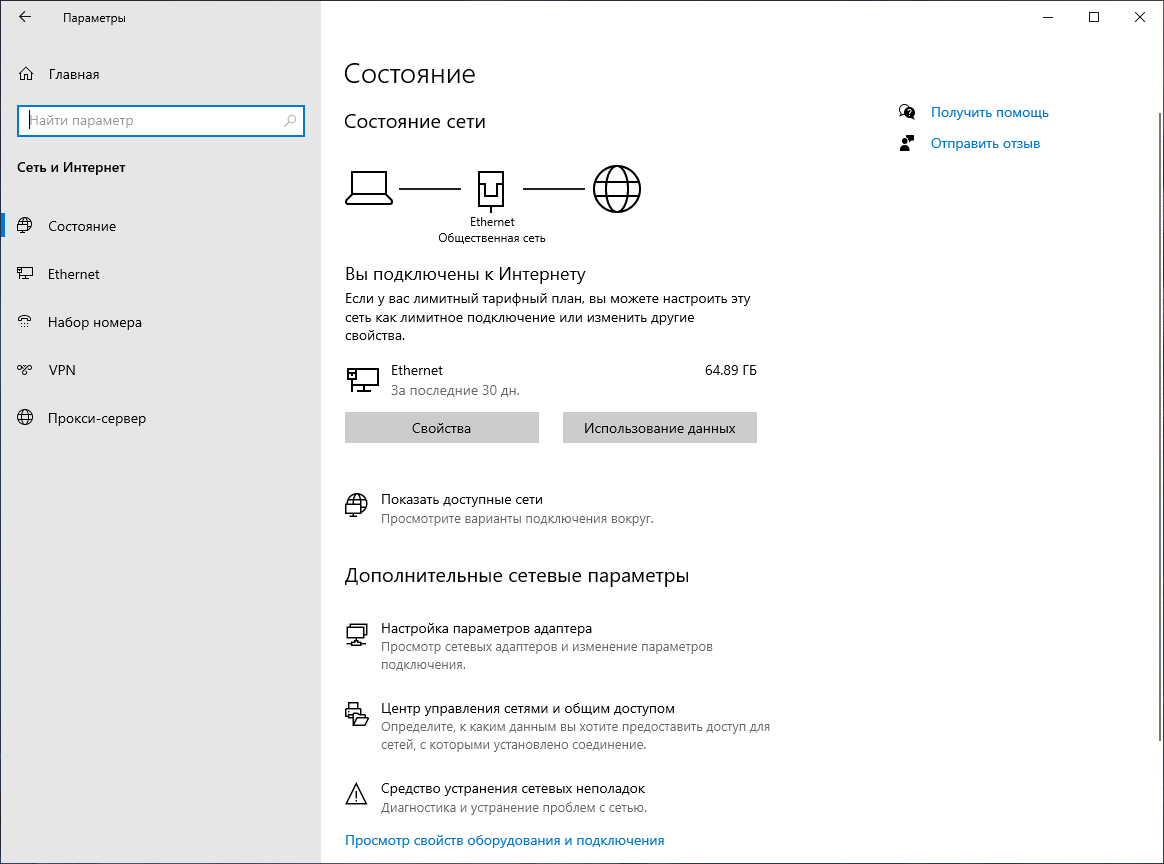
Task: Click the Центр управления сетями sharing icon
Action: click(356, 714)
